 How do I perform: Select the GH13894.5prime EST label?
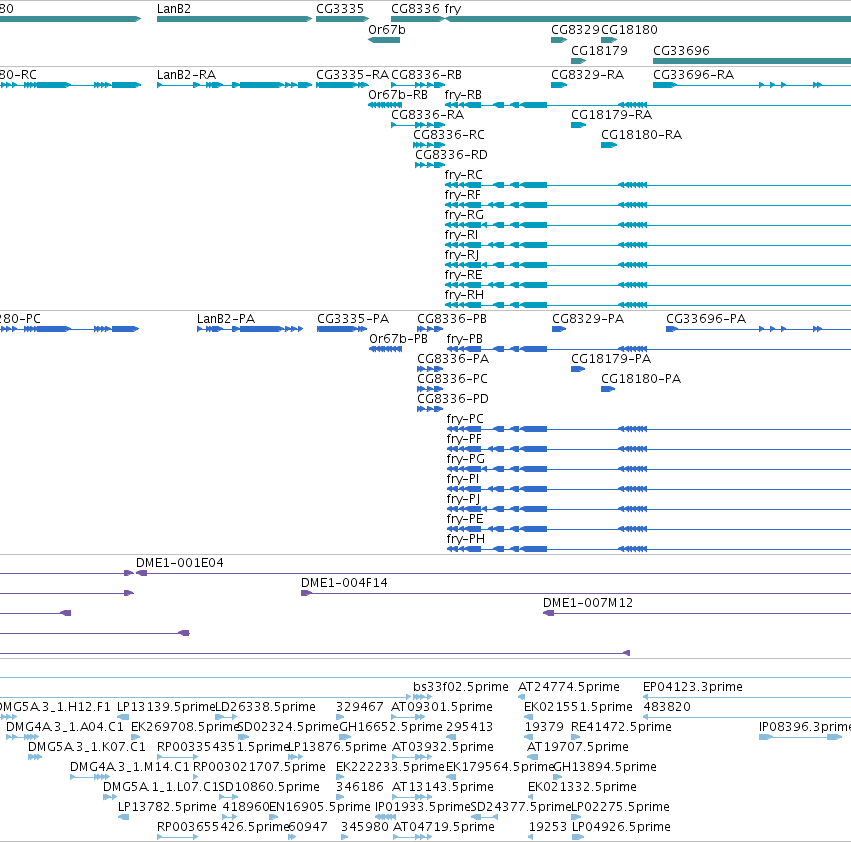[605, 767]
